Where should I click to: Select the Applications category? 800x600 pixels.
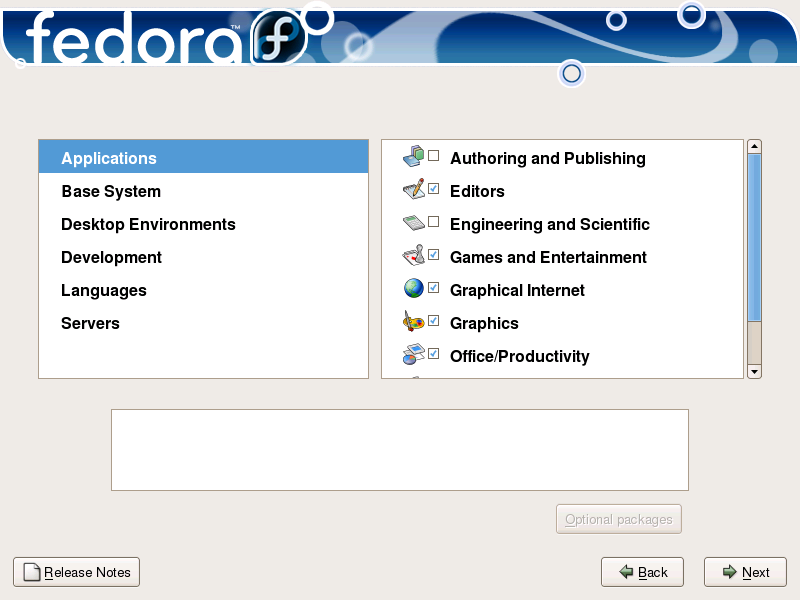[204, 158]
